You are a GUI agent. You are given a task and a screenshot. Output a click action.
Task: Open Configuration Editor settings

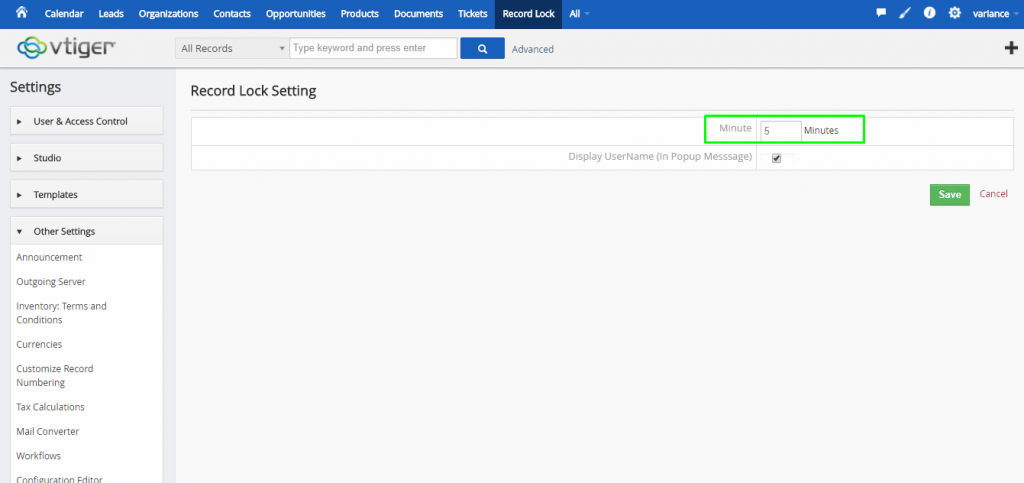[x=59, y=478]
